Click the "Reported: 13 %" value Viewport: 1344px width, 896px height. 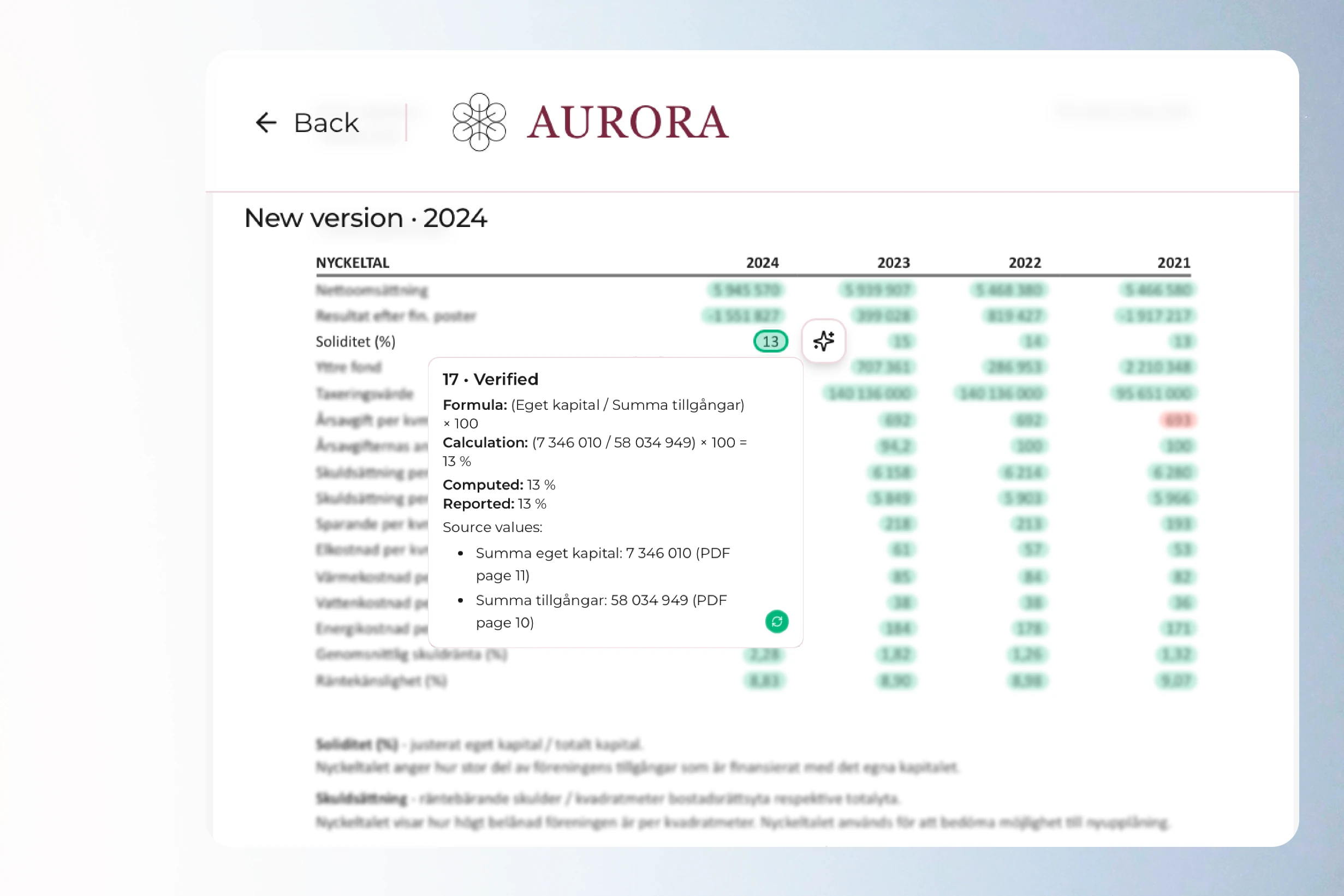(x=495, y=504)
